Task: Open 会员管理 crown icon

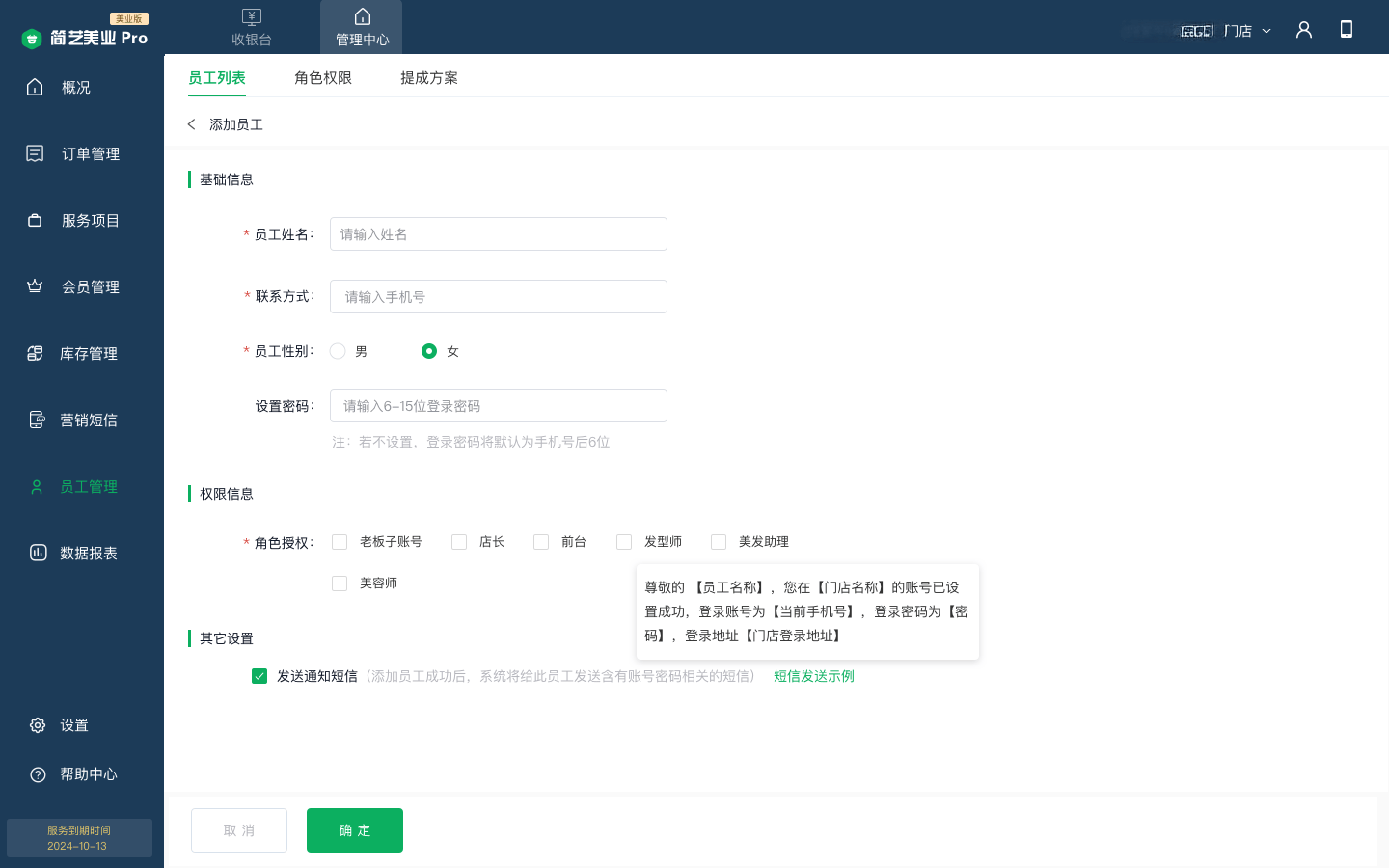Action: (35, 286)
